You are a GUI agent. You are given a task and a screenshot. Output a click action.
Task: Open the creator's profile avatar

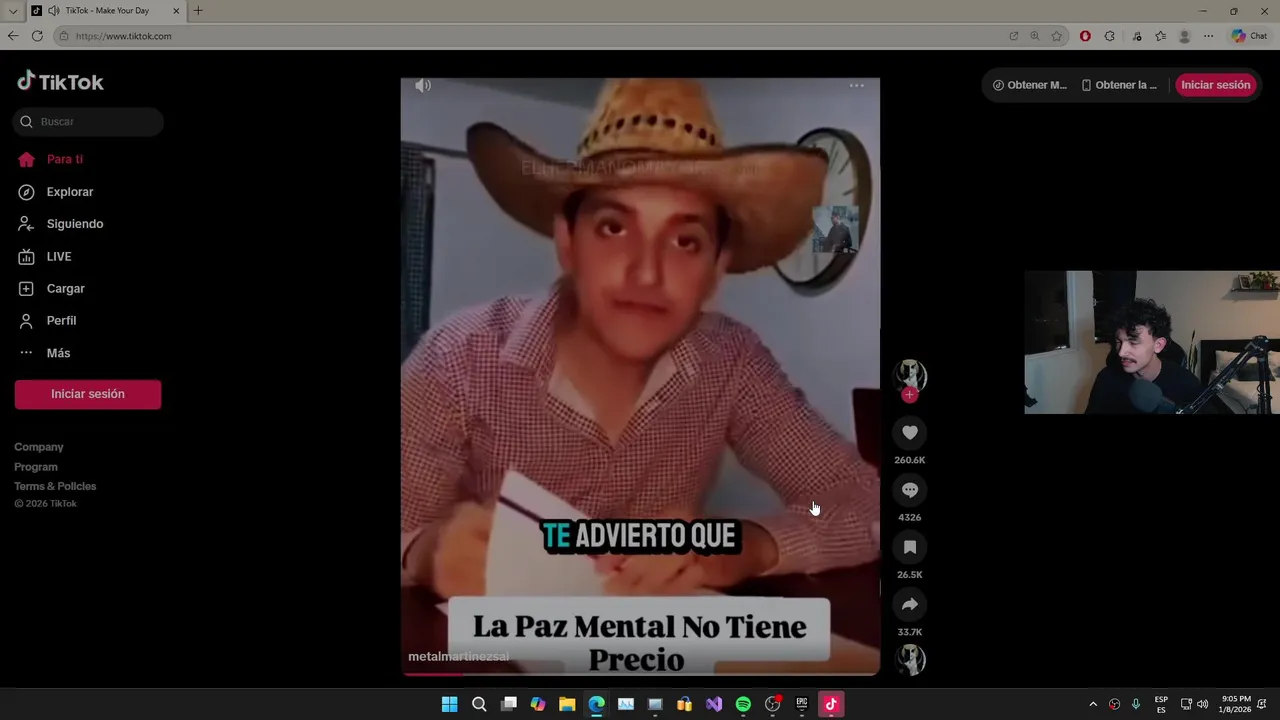coord(910,375)
